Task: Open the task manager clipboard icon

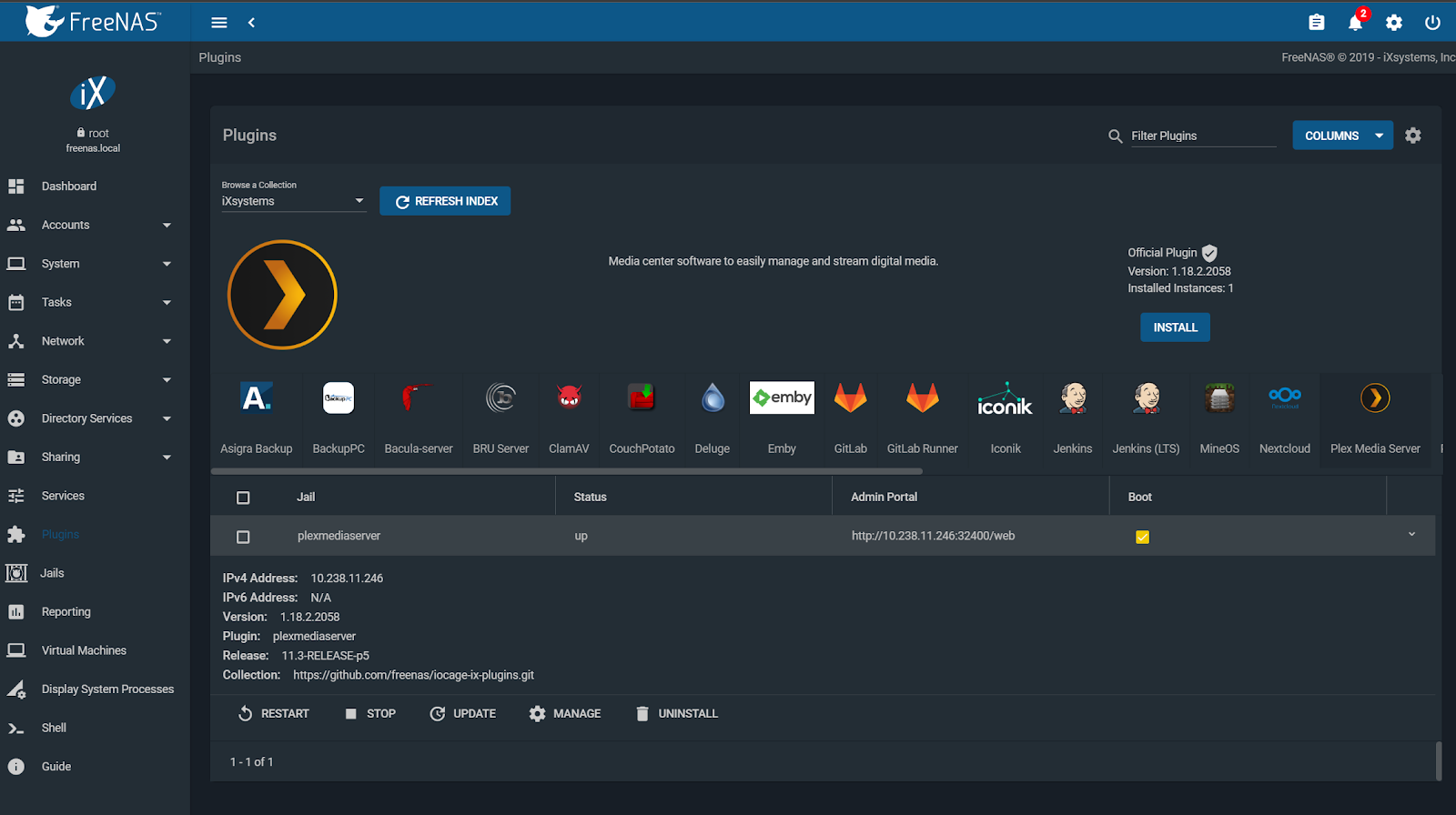Action: point(1316,23)
